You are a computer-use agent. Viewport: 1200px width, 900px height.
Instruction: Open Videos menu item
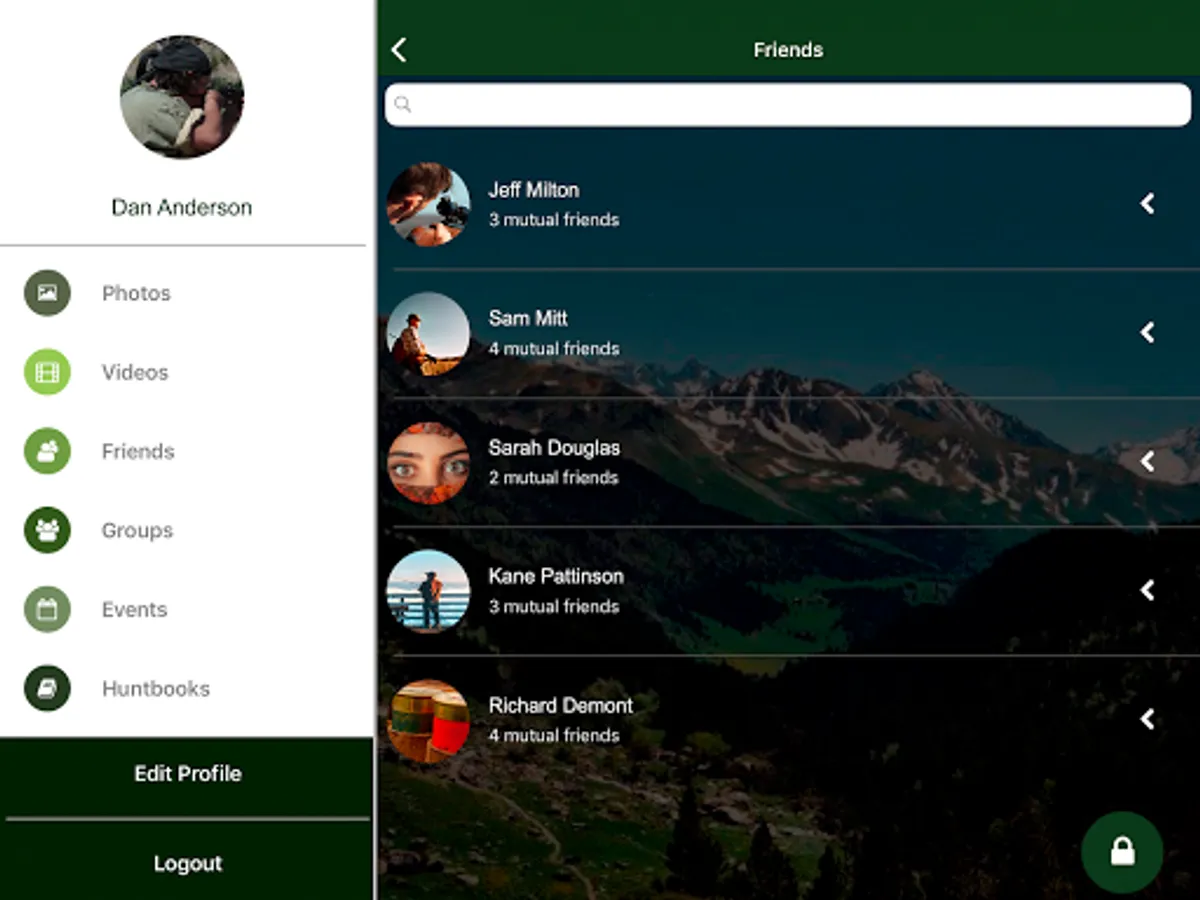[x=135, y=372]
